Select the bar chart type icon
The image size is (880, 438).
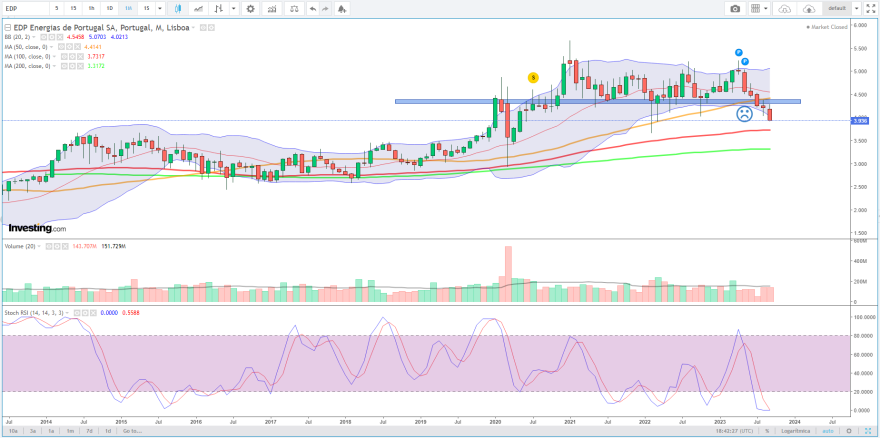[x=221, y=8]
